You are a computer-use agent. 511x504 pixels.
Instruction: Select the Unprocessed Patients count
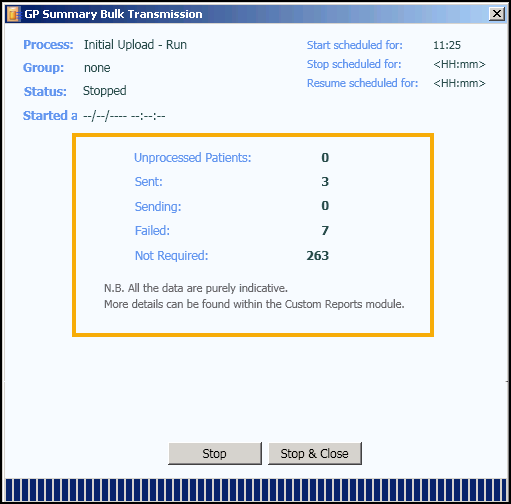(325, 157)
